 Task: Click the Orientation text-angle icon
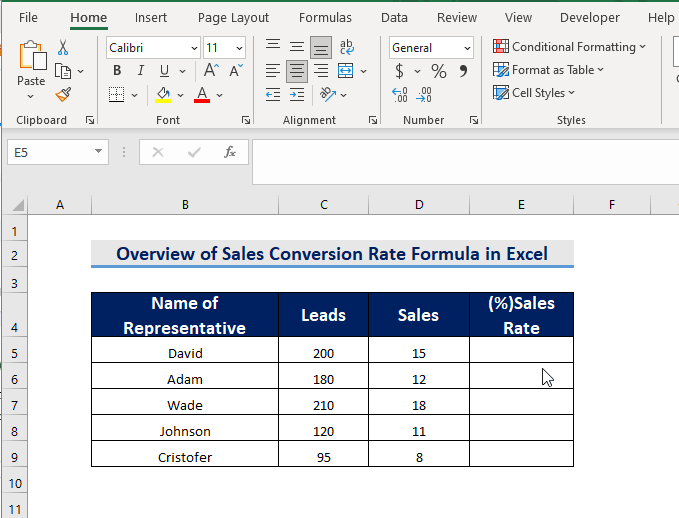(x=328, y=94)
